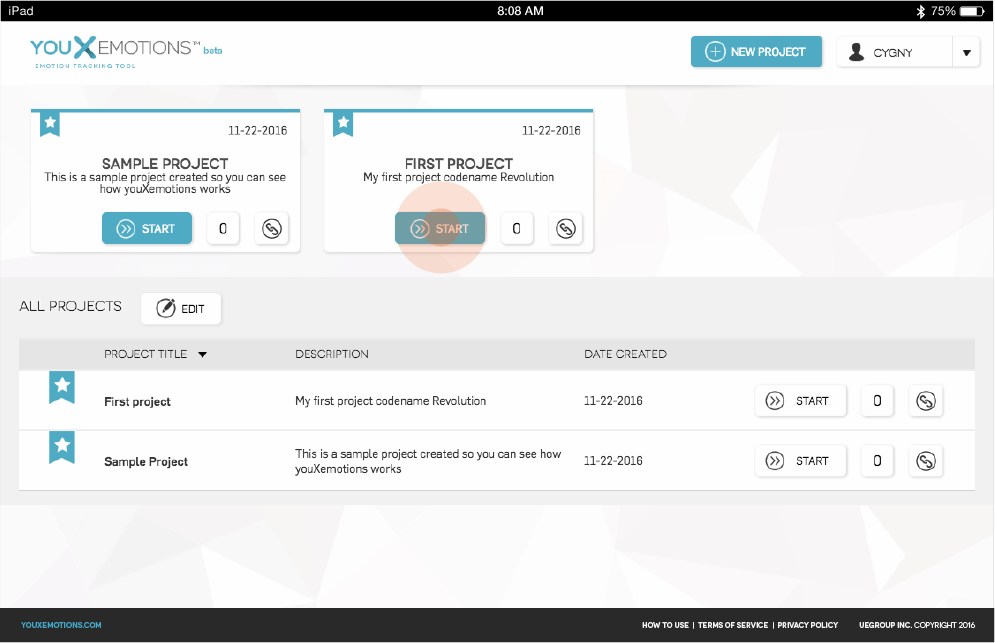This screenshot has height=643, width=995.
Task: Toggle star bookmark in Sample Project row
Action: tap(62, 446)
